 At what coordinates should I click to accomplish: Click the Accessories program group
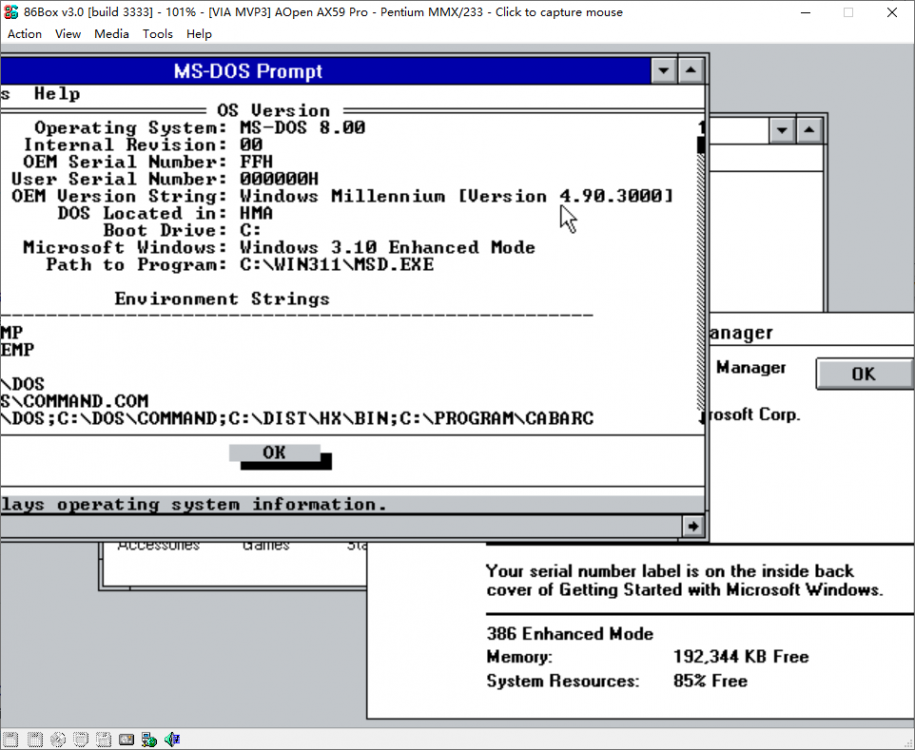point(158,544)
